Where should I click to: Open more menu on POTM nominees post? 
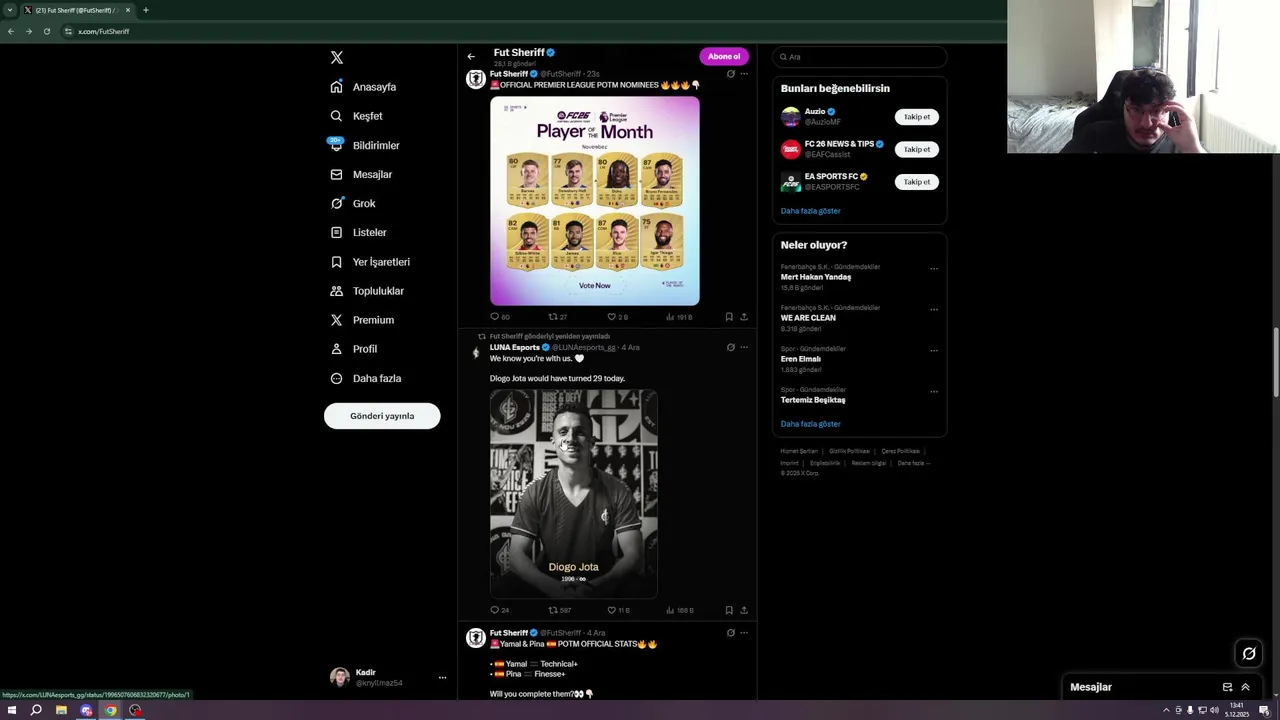click(x=743, y=74)
